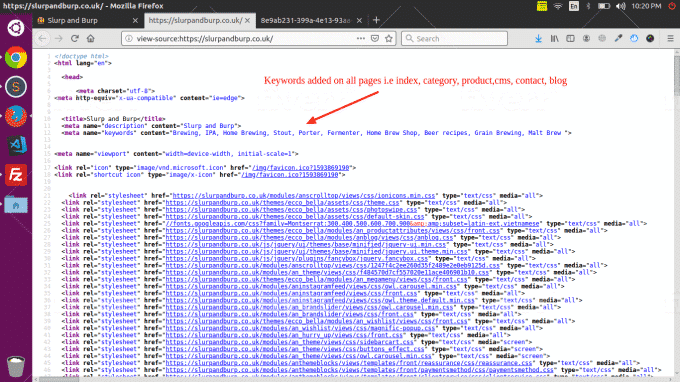Click the dark globe extension icon

pyautogui.click(x=650, y=39)
